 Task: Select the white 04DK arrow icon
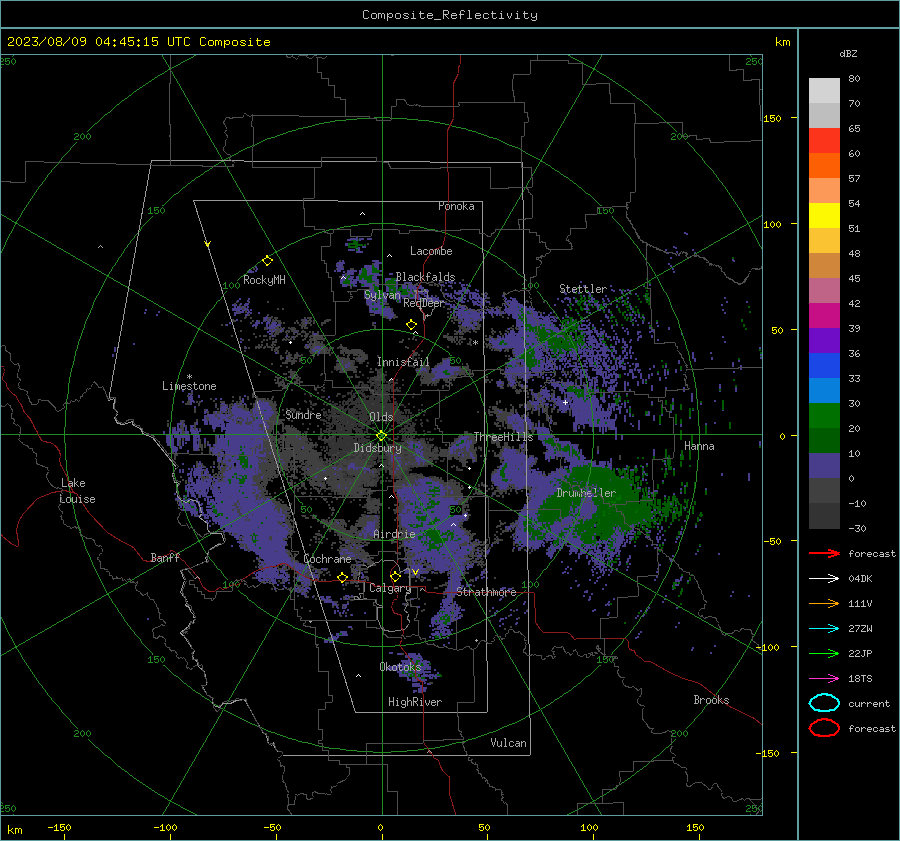824,578
